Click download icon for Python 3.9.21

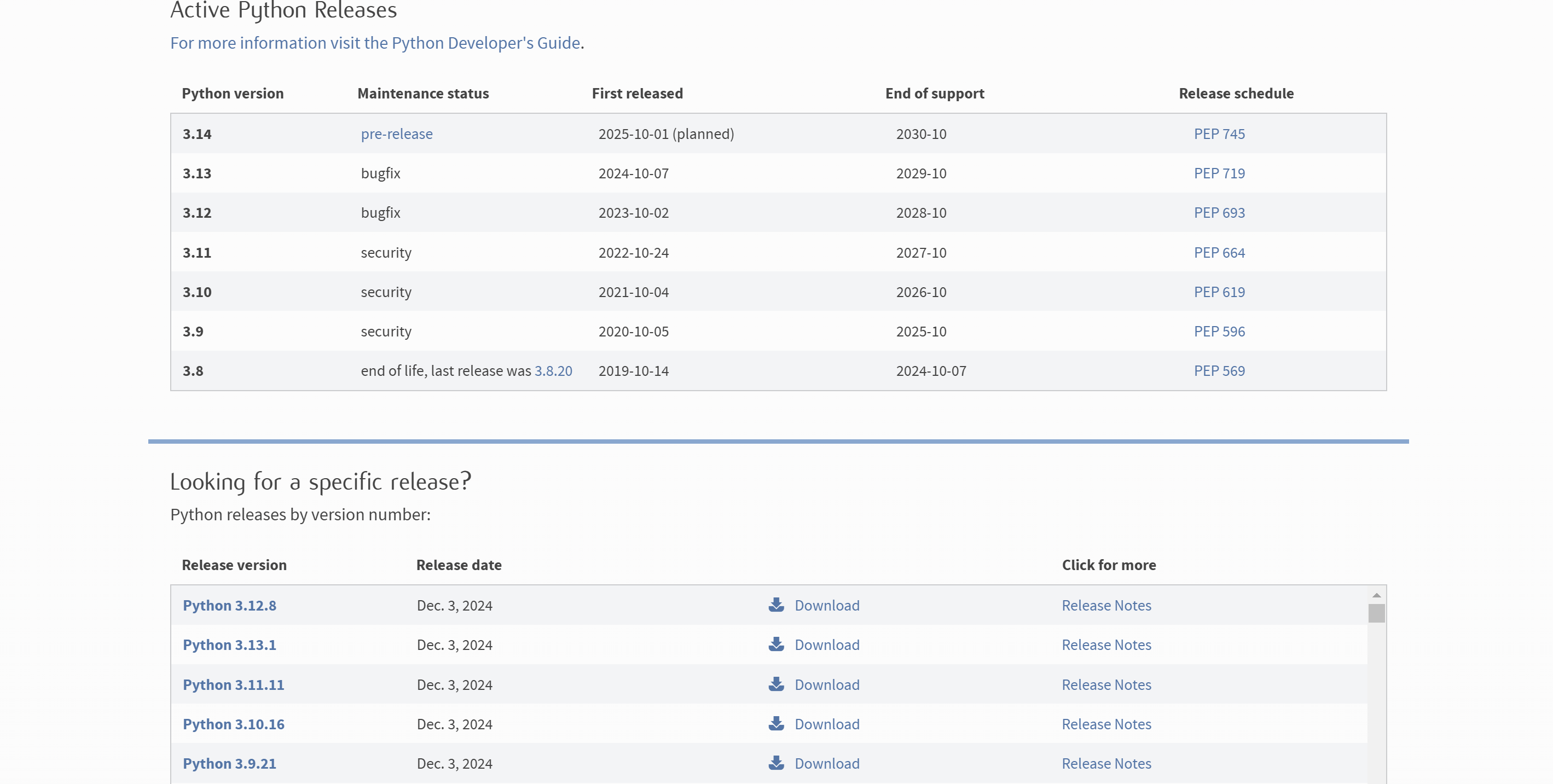tap(776, 763)
